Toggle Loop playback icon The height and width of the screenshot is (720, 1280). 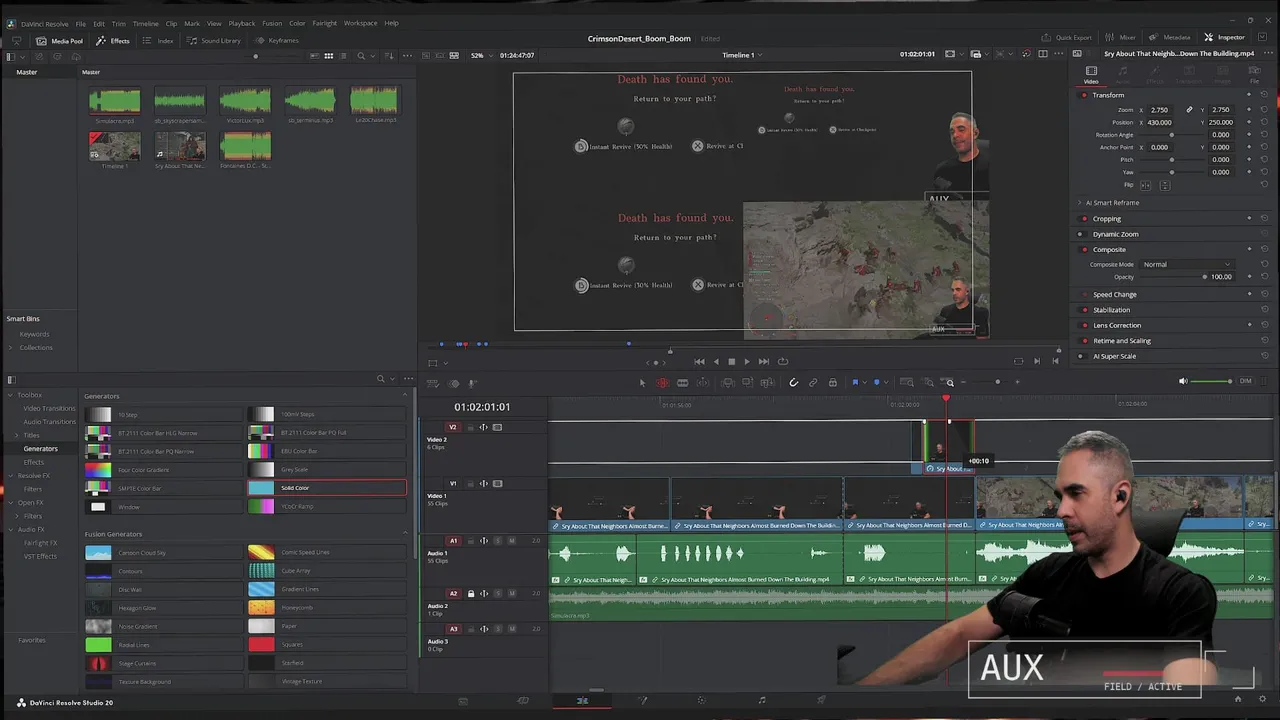tap(783, 361)
